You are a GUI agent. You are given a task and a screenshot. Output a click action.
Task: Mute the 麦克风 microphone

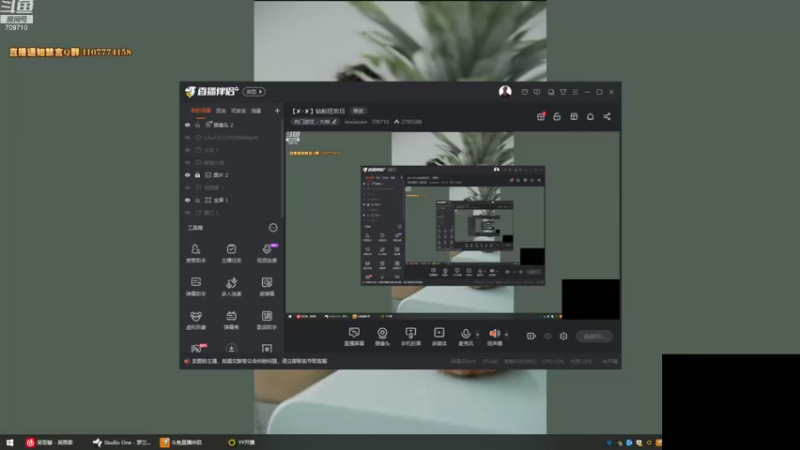465,337
